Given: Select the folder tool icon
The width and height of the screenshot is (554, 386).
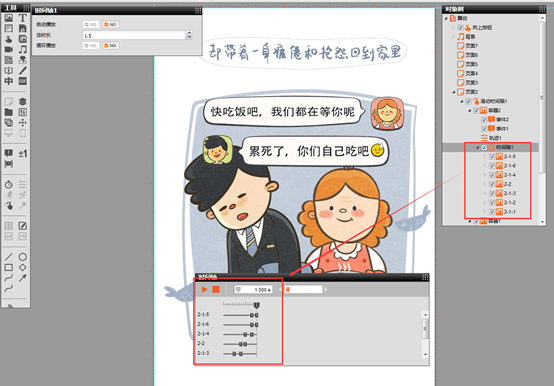Looking at the screenshot, I should 9,112.
